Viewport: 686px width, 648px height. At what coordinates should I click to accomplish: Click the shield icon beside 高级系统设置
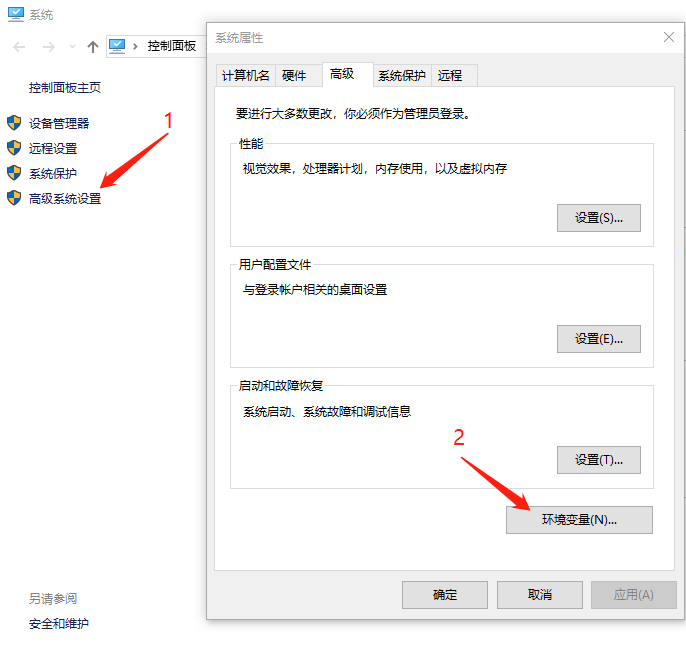(14, 198)
